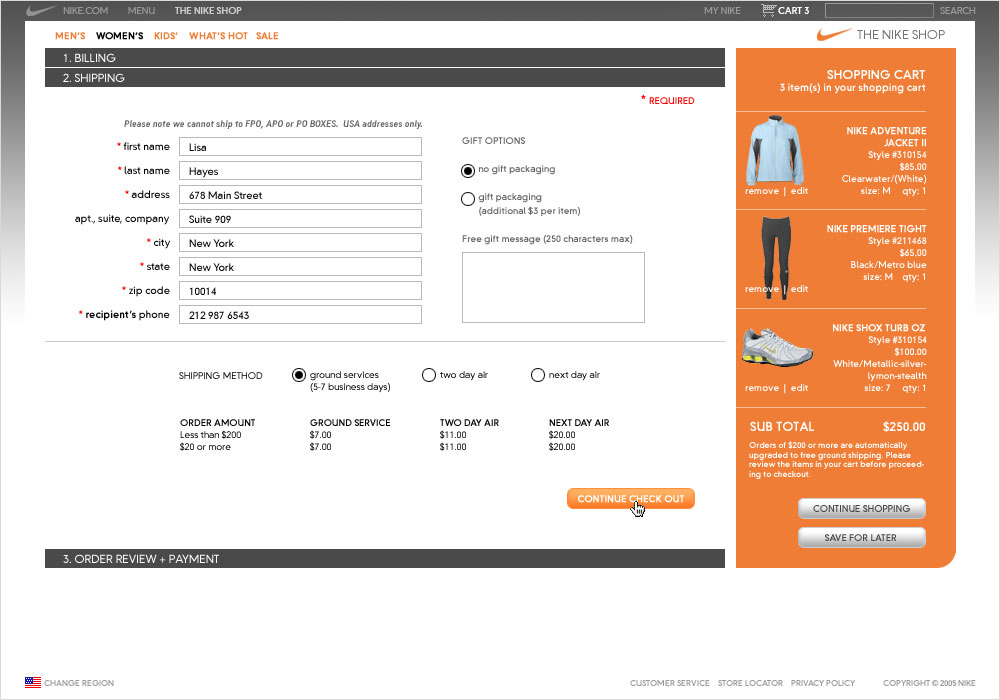
Task: Click the orange Nike Shop swoosh logo
Action: click(833, 34)
